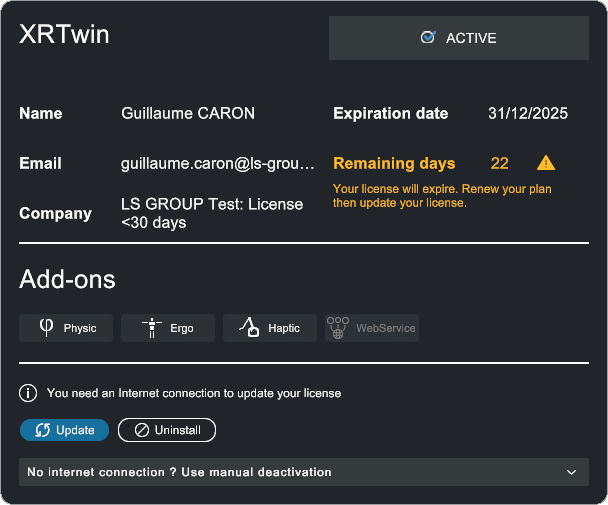Open the 'No internet connection ?' section
This screenshot has height=505, width=608.
pos(180,472)
